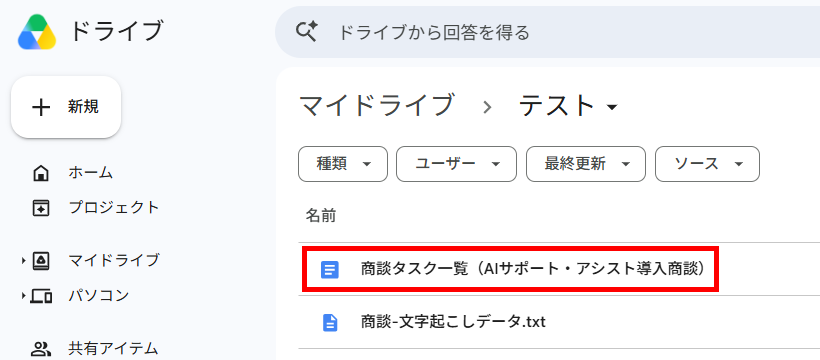Click the file icon of 商談-文字起こしデータ.txt

pos(329,322)
